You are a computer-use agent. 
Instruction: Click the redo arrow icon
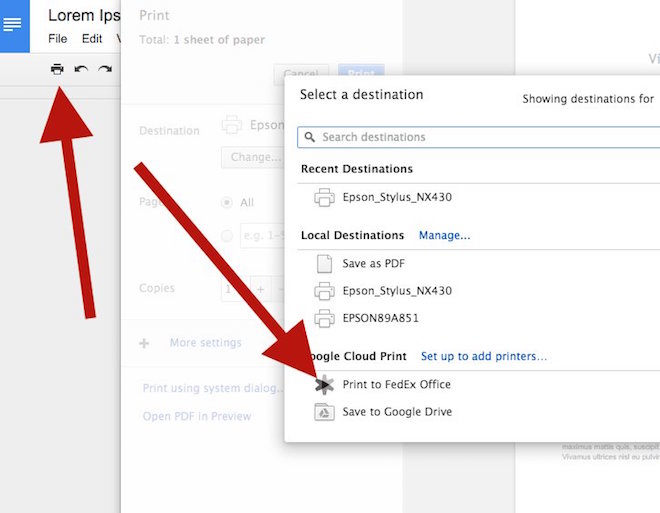[105, 69]
